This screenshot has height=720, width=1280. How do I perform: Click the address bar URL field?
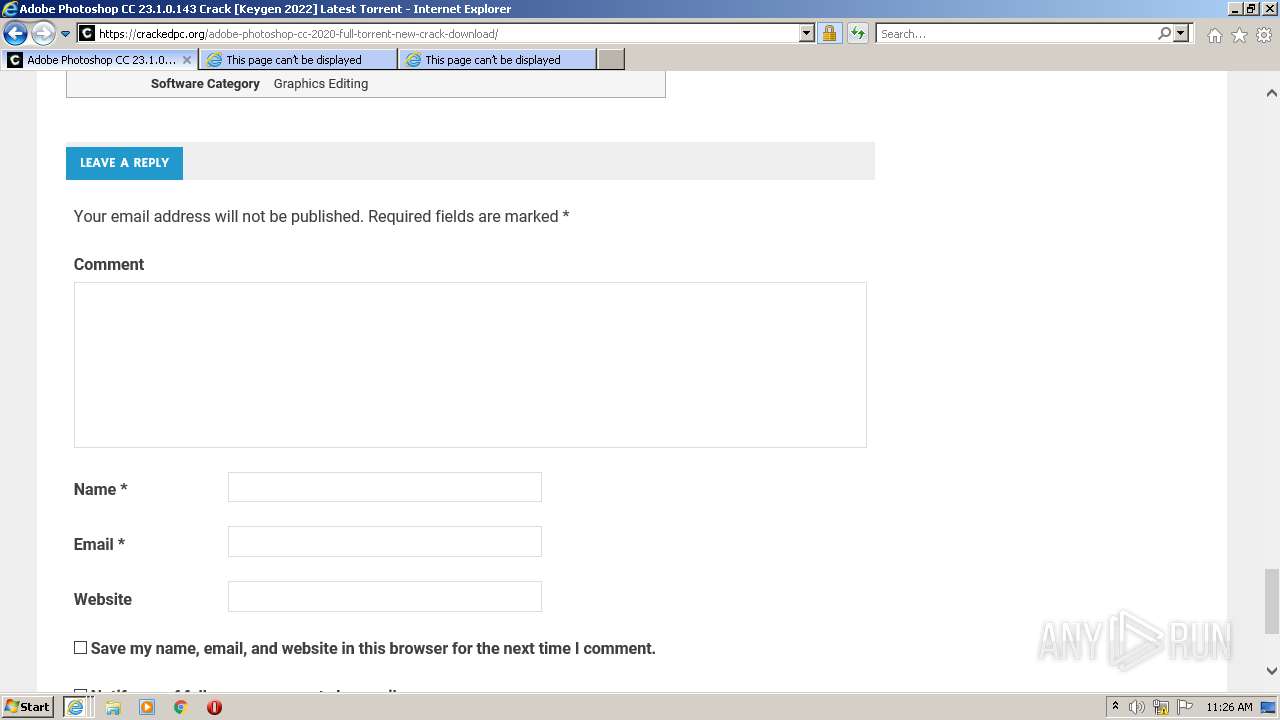pyautogui.click(x=447, y=33)
